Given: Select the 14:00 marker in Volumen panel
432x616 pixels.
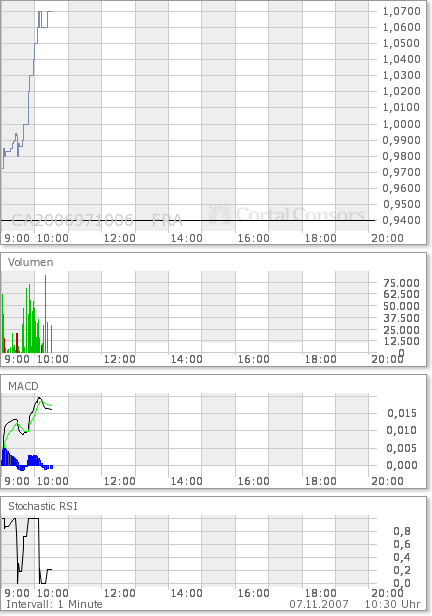Looking at the screenshot, I should 187,359.
